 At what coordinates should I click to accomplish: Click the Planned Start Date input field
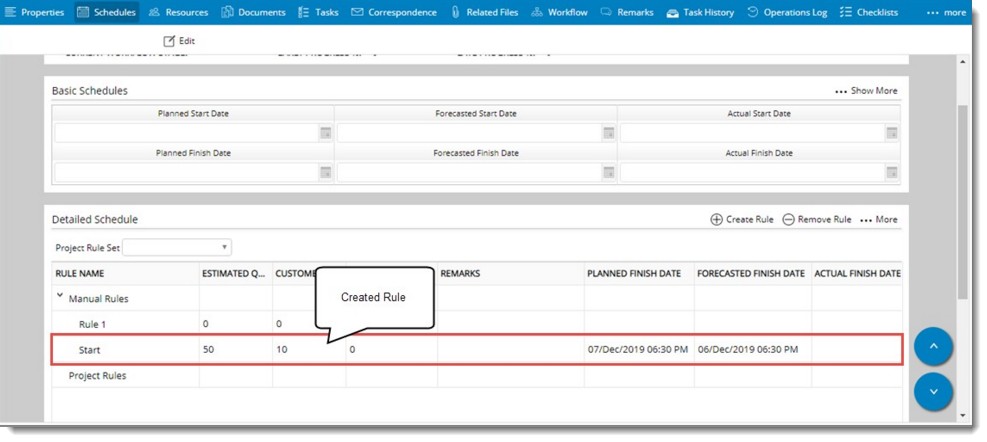(x=186, y=133)
